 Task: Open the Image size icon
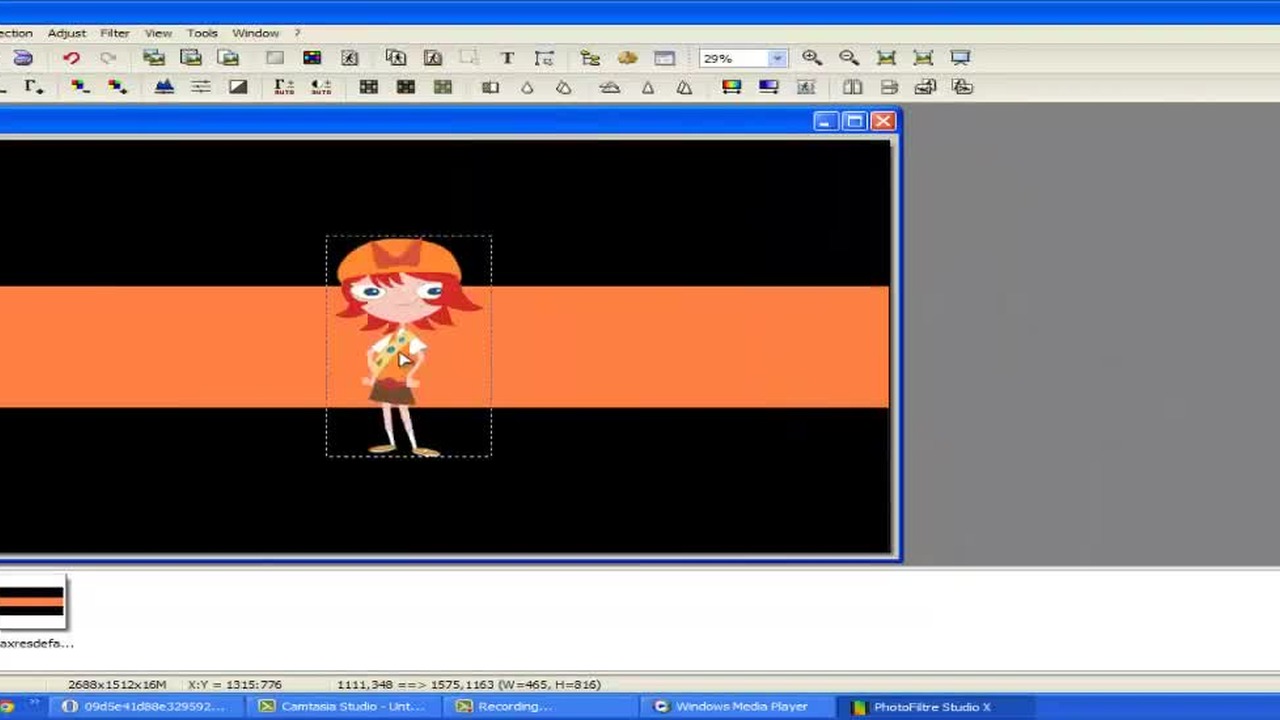point(396,58)
